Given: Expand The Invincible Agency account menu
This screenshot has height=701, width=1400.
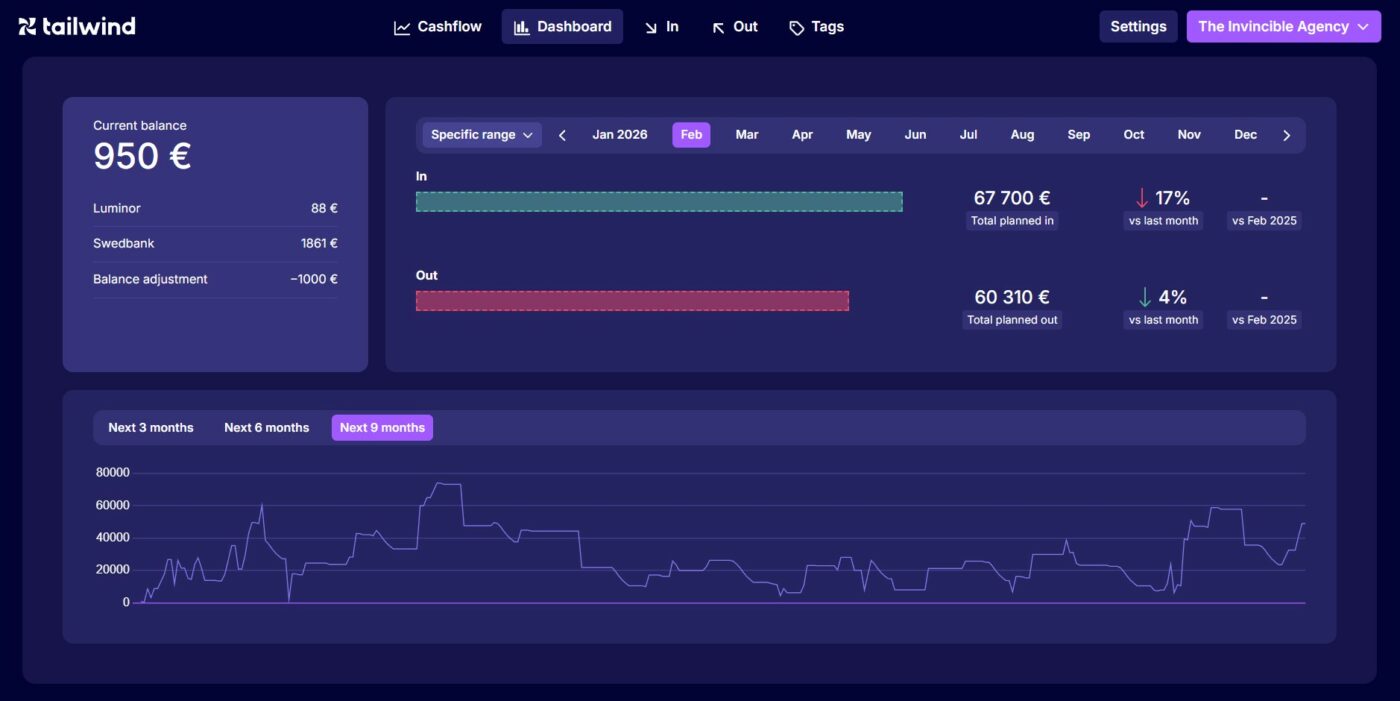Looking at the screenshot, I should (x=1282, y=27).
